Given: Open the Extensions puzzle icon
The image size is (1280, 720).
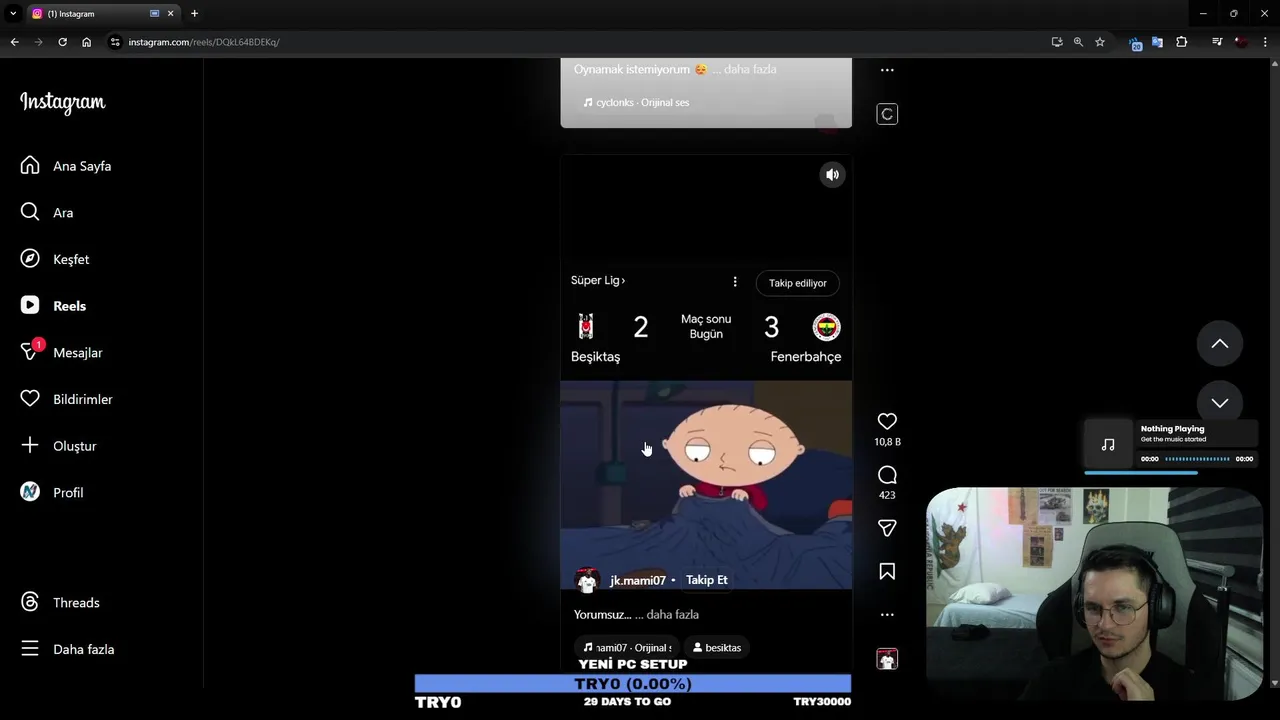Looking at the screenshot, I should 1181,42.
